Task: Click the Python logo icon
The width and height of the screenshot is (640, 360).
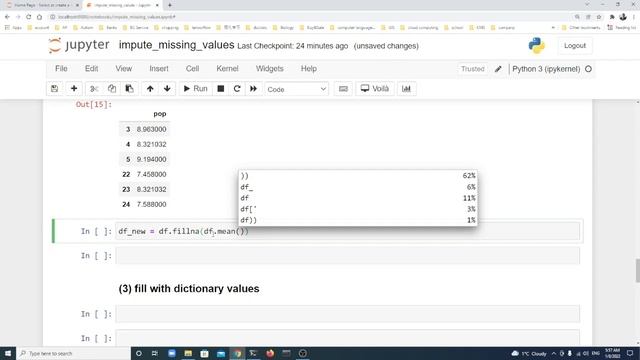Action: click(536, 46)
